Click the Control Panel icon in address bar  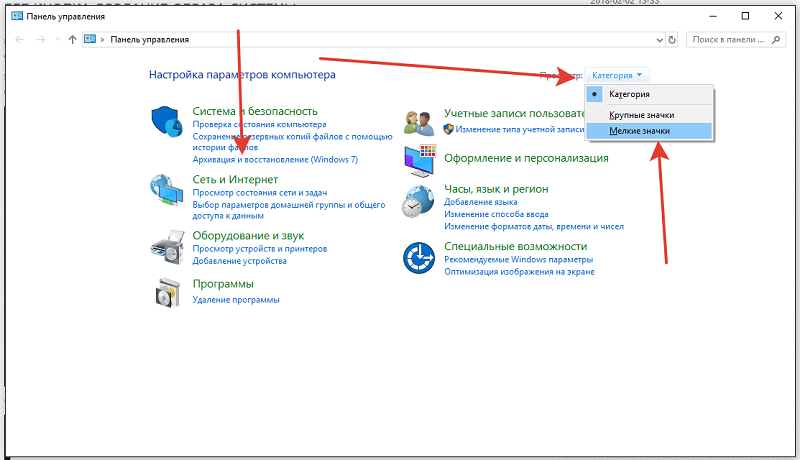coord(90,39)
